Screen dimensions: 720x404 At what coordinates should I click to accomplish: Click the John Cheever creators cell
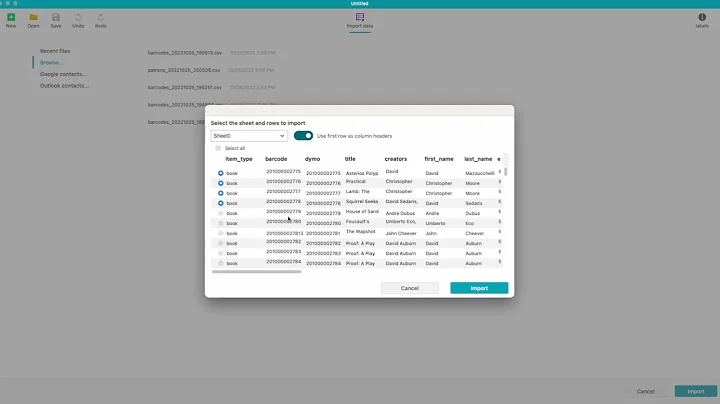[x=401, y=233]
